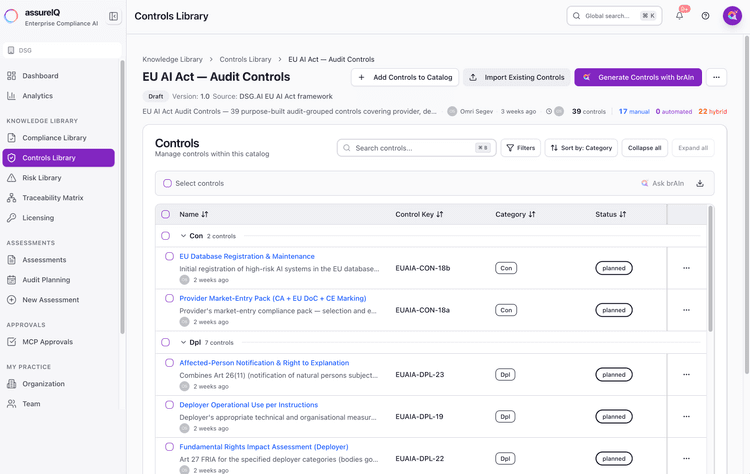
Task: Open the user profile avatar
Action: click(x=732, y=16)
